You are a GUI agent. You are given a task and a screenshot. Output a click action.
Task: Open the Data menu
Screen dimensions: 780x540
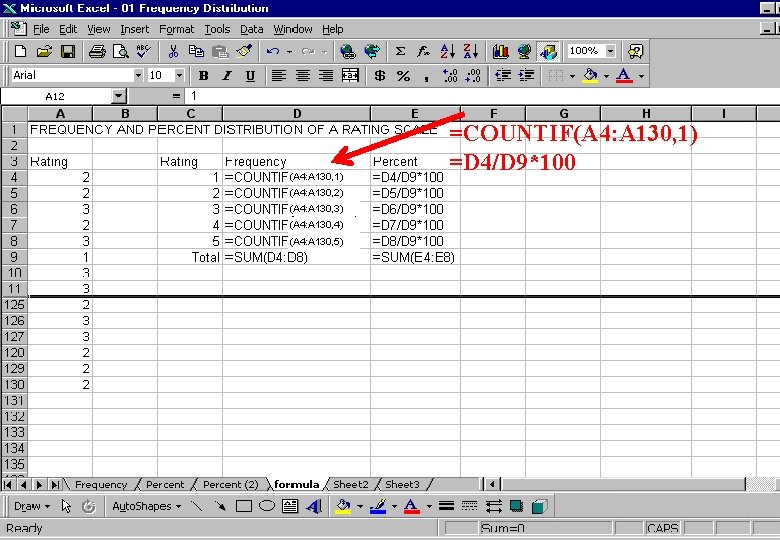(251, 29)
